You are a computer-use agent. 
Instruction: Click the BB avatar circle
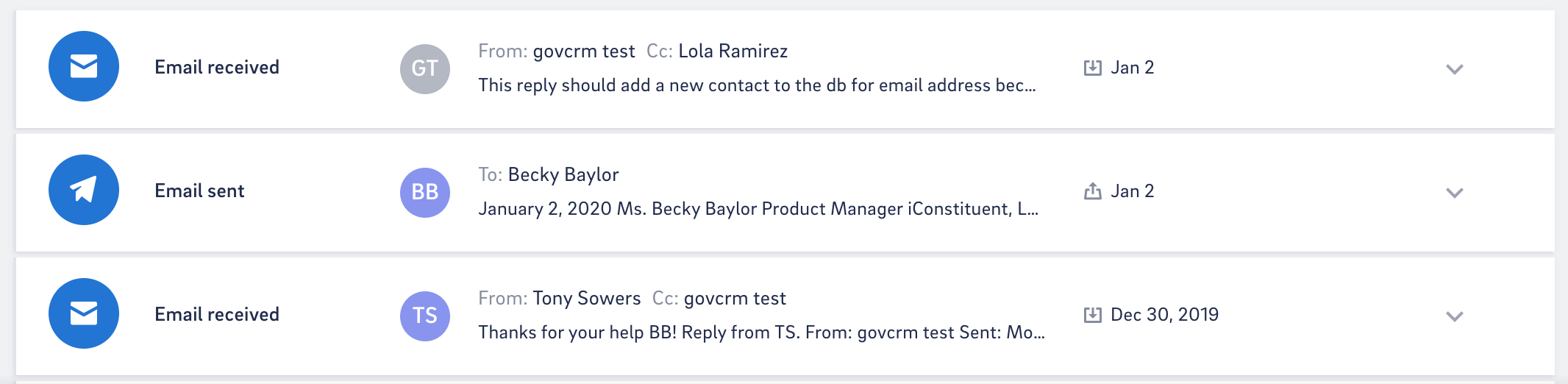coord(425,192)
